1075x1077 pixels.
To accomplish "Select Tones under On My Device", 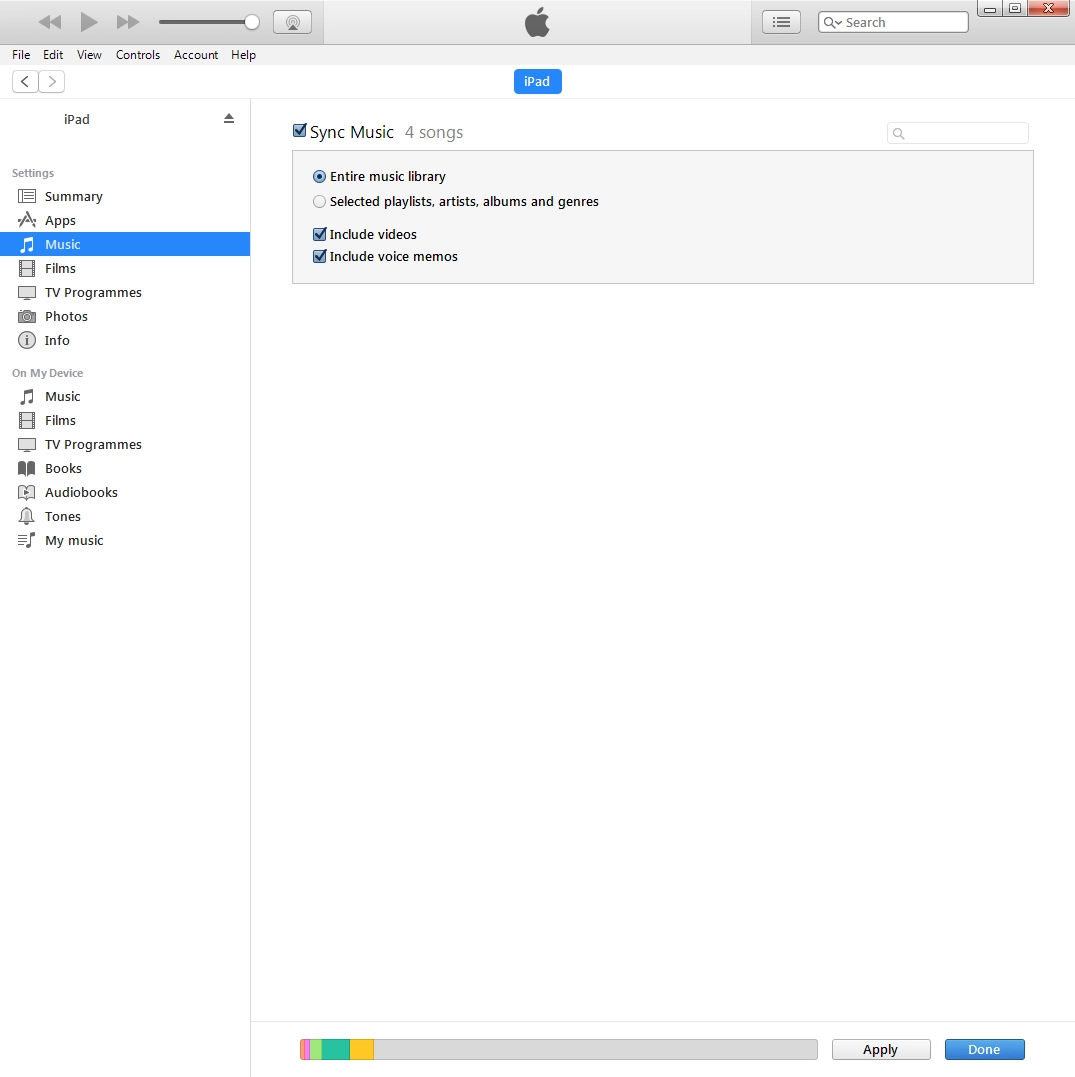I will (x=62, y=517).
